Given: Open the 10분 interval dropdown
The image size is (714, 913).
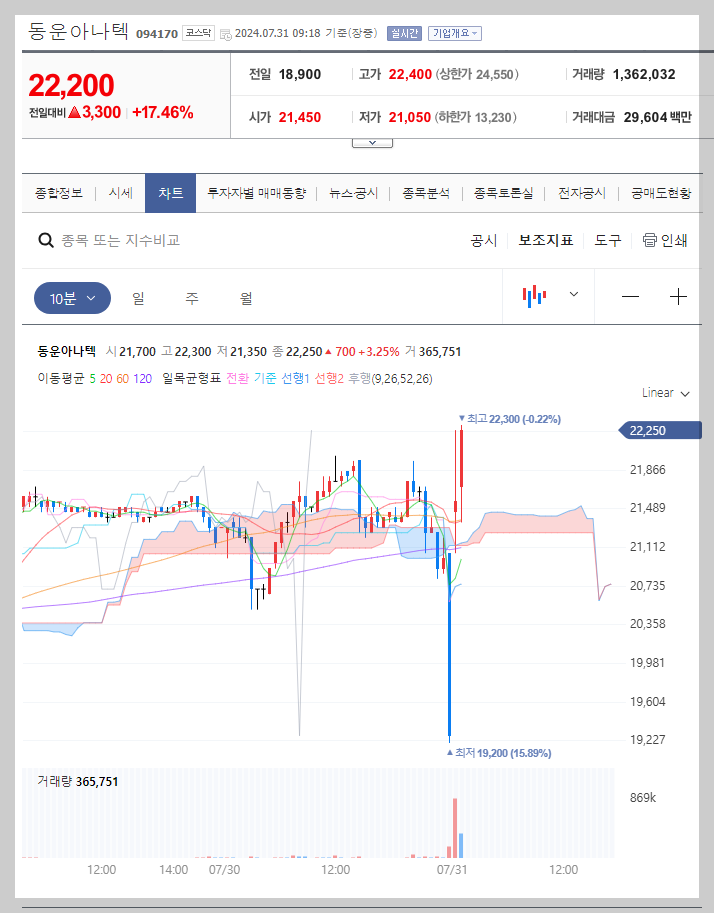Looking at the screenshot, I should coord(72,296).
